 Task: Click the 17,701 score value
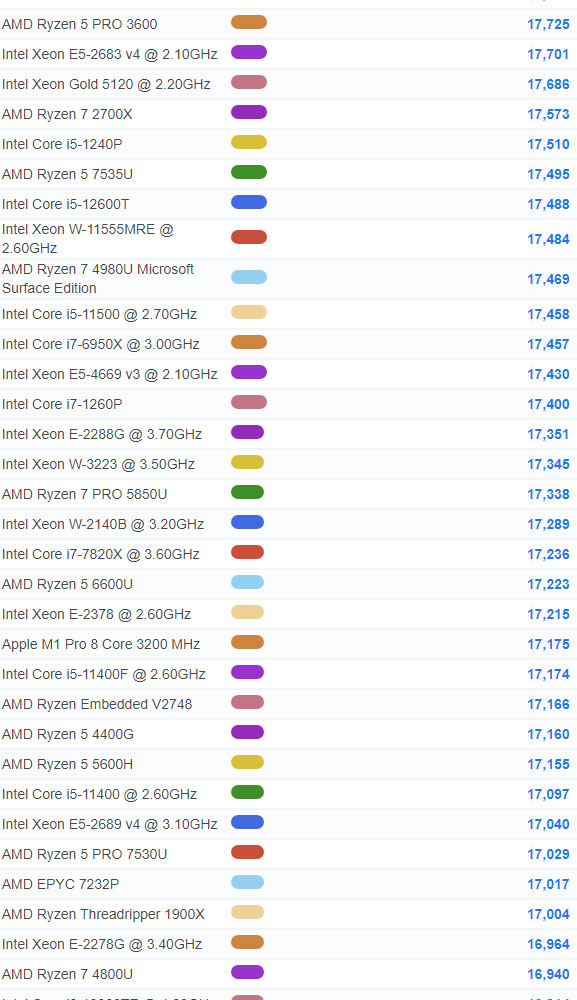pos(548,54)
